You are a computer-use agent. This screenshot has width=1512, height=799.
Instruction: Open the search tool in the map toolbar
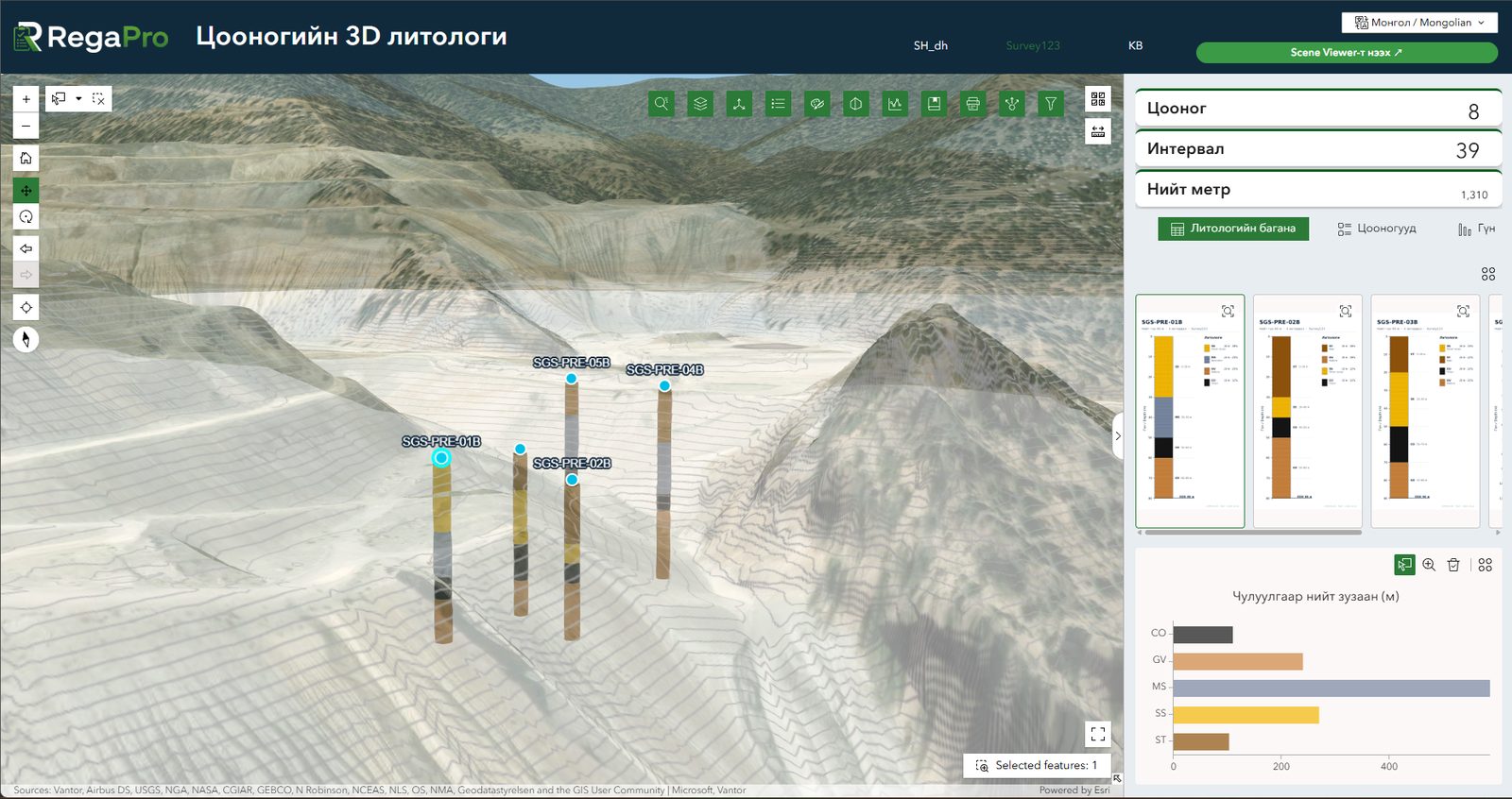click(661, 104)
